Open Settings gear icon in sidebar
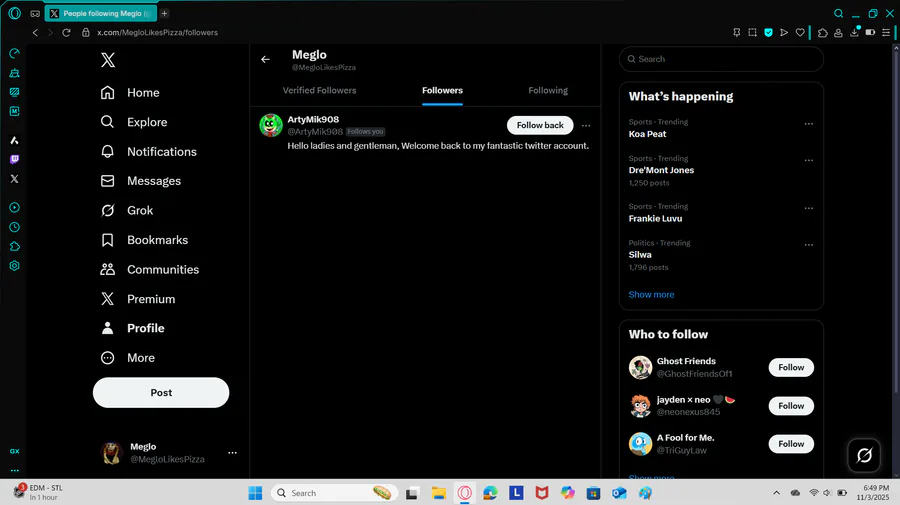The image size is (900, 505). point(14,266)
